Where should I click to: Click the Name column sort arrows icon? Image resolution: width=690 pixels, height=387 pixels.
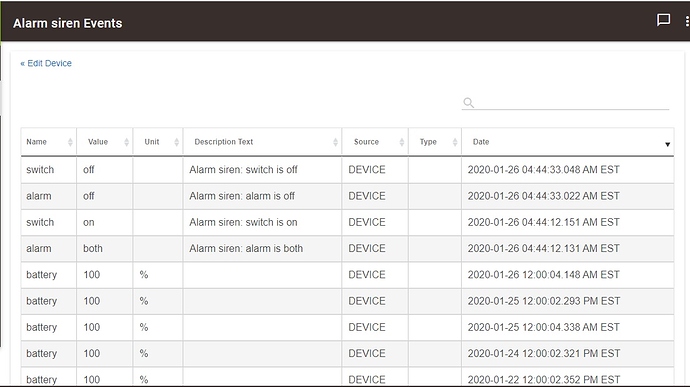coord(70,142)
